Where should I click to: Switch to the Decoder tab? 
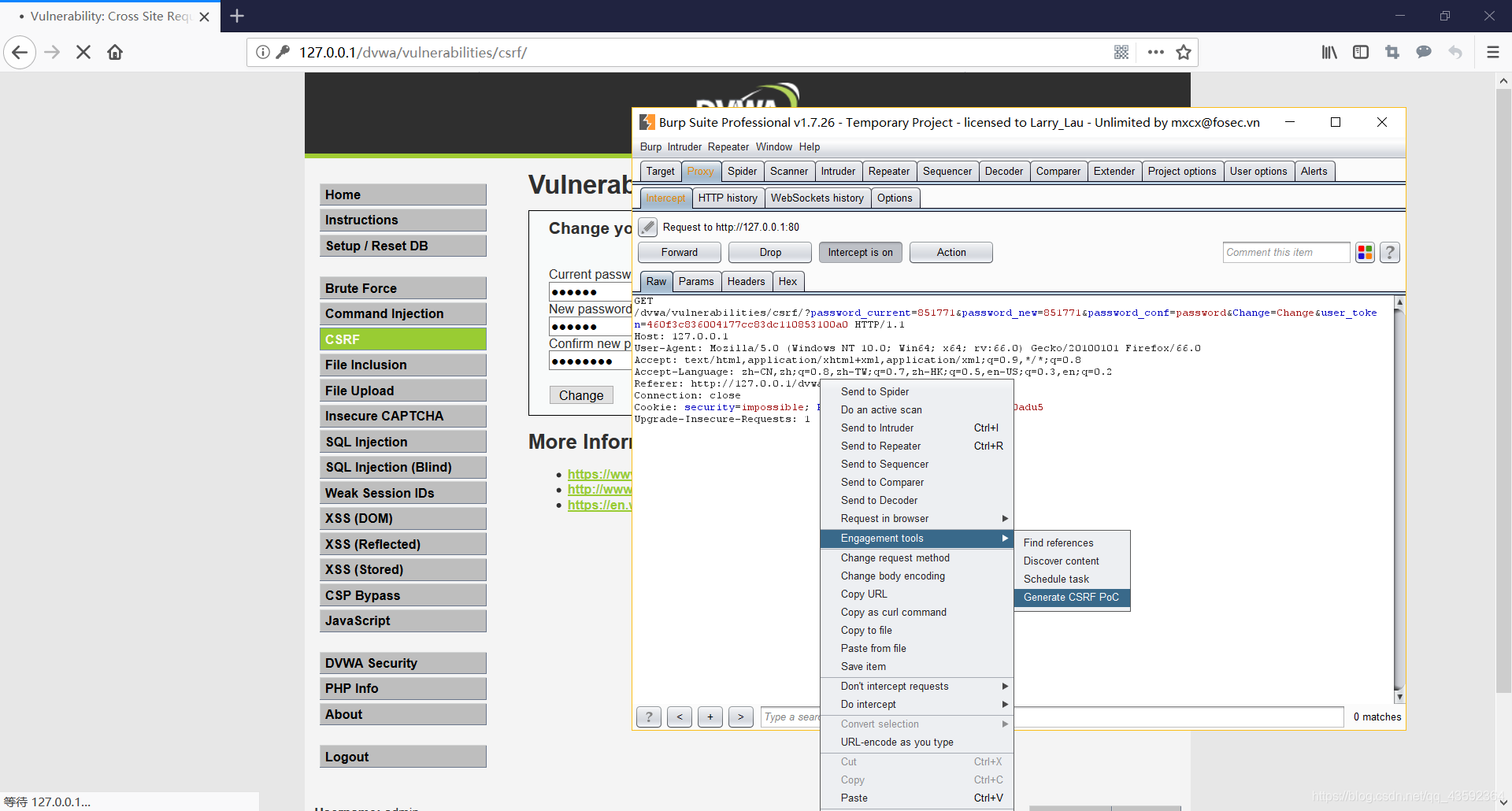tap(1004, 172)
